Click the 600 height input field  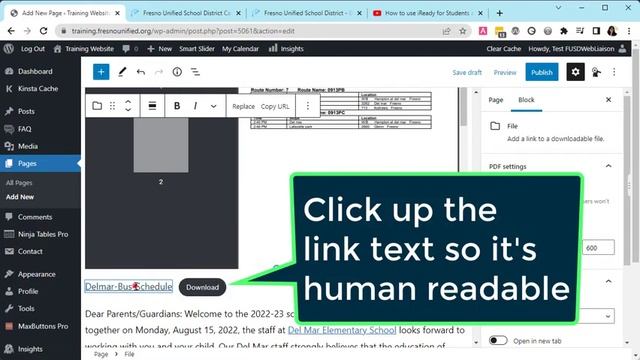(598, 247)
